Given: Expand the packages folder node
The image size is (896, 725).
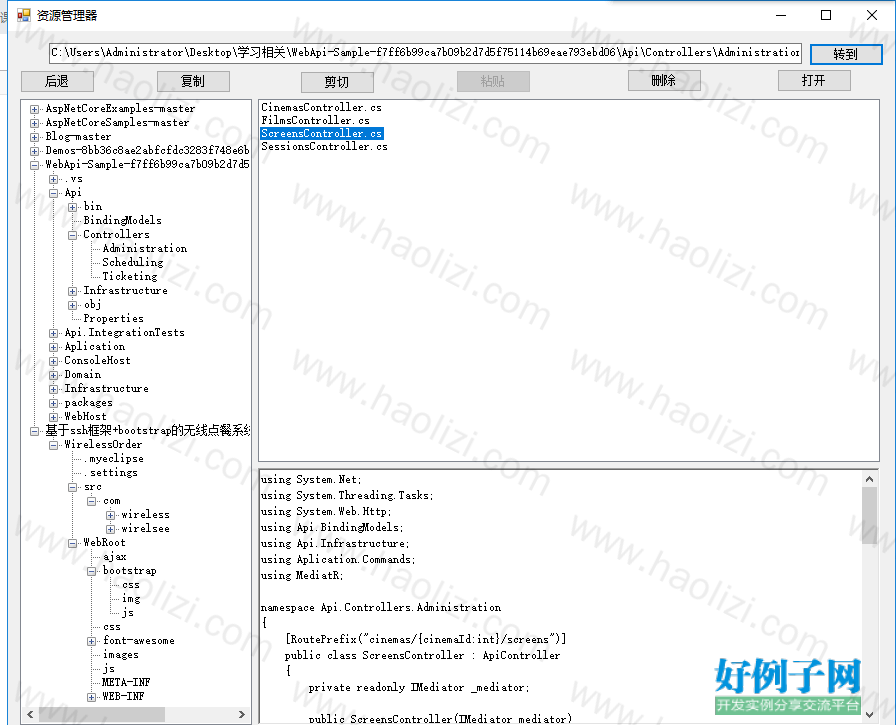Looking at the screenshot, I should click(x=54, y=403).
